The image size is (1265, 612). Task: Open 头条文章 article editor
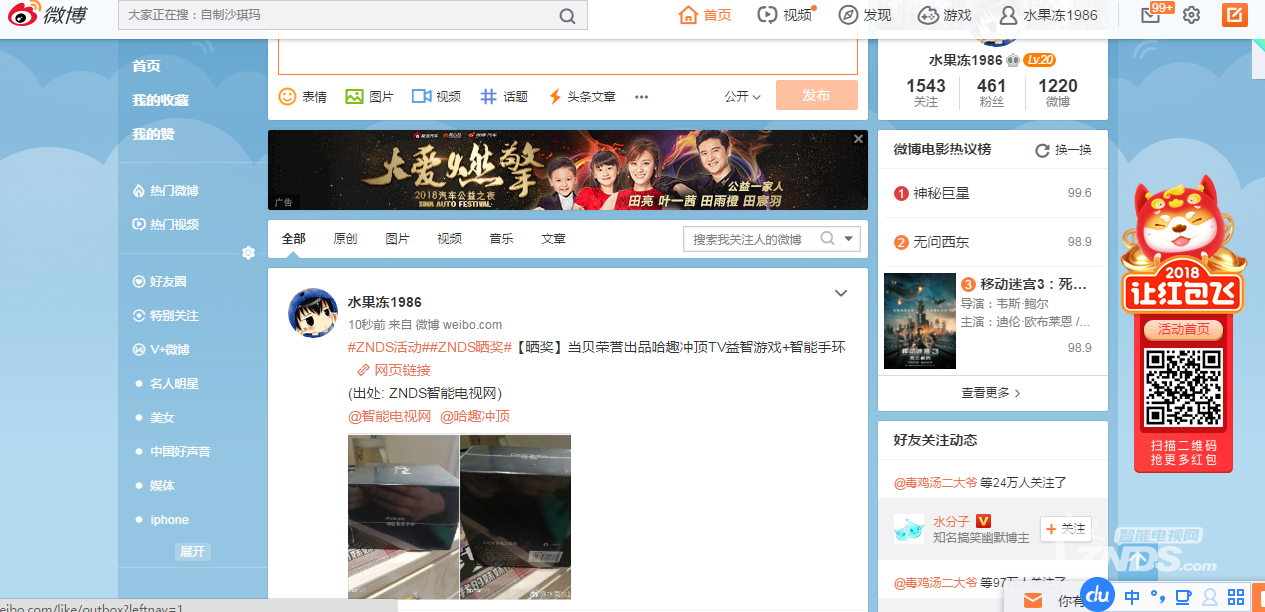582,97
